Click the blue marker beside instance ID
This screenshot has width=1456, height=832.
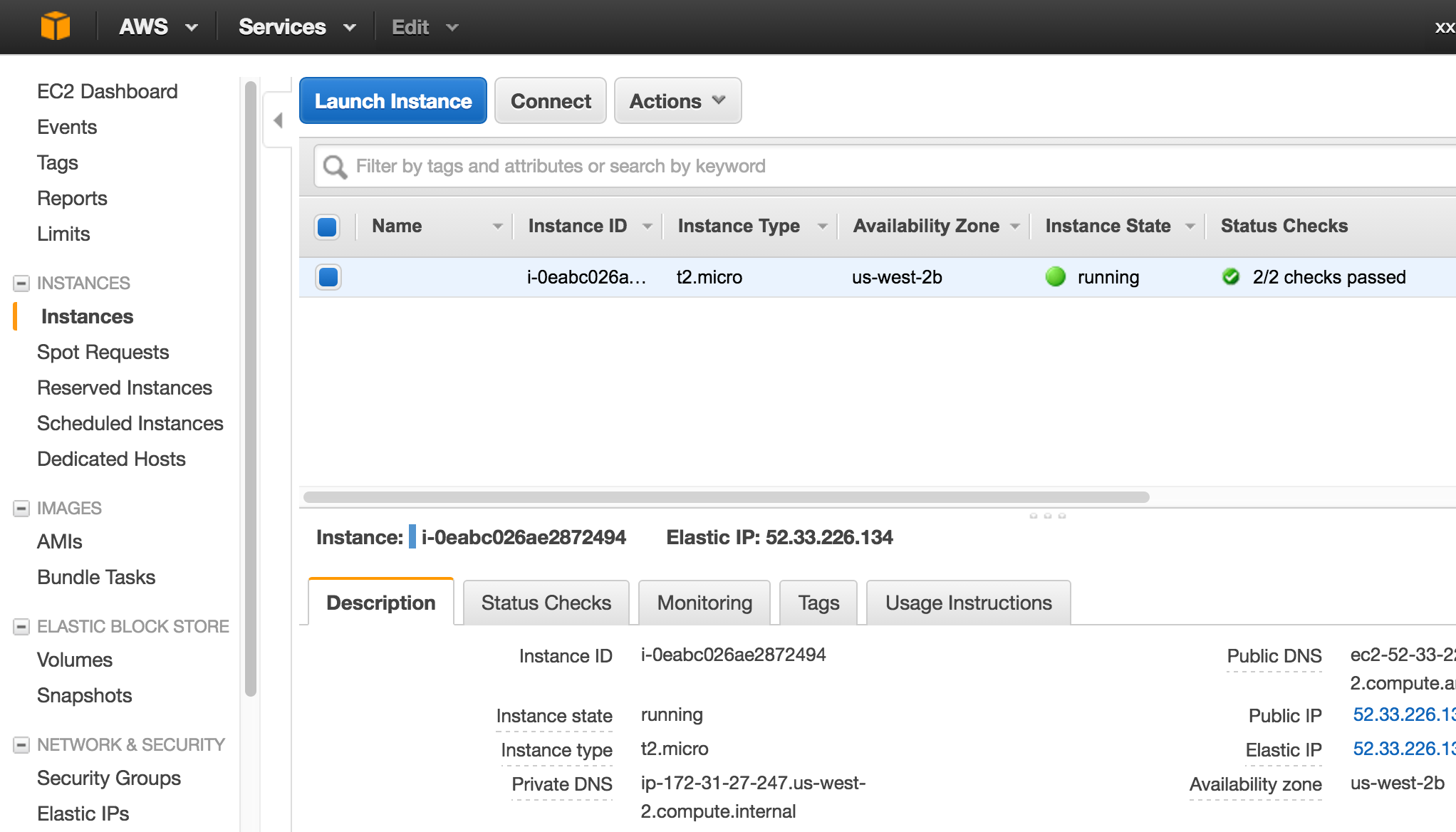pos(412,537)
